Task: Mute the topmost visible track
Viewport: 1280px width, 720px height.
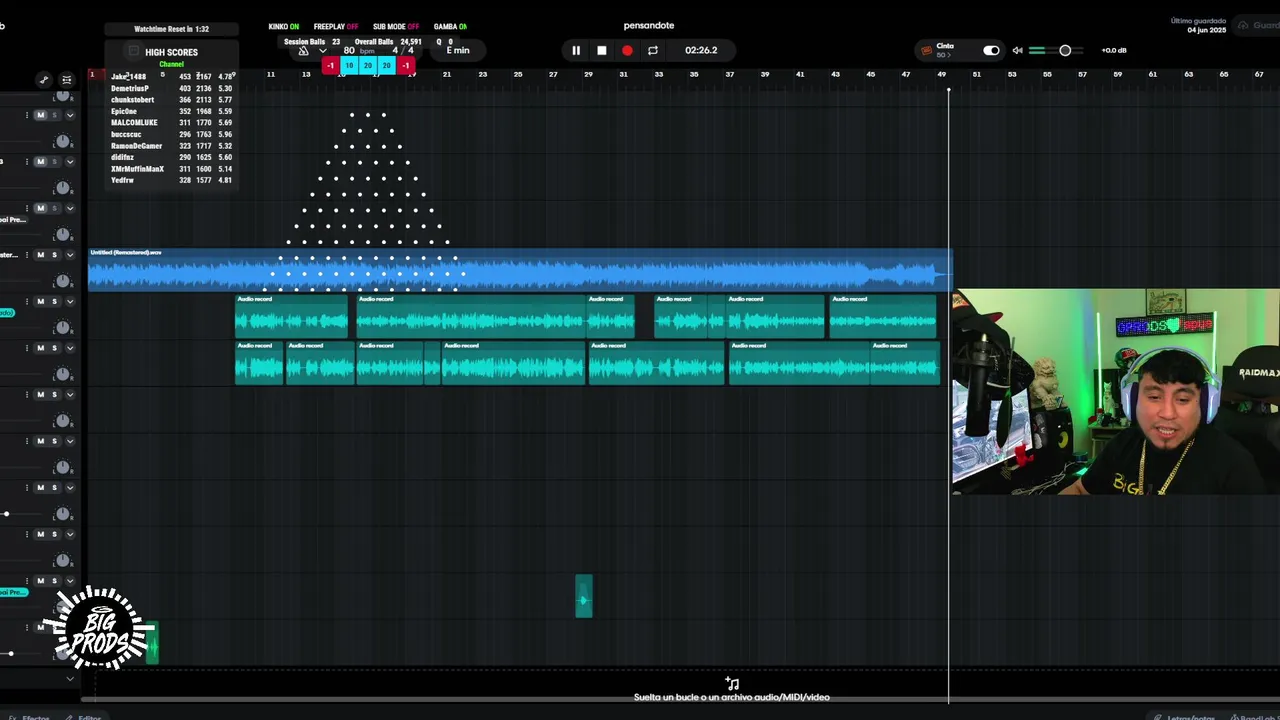Action: coord(41,115)
